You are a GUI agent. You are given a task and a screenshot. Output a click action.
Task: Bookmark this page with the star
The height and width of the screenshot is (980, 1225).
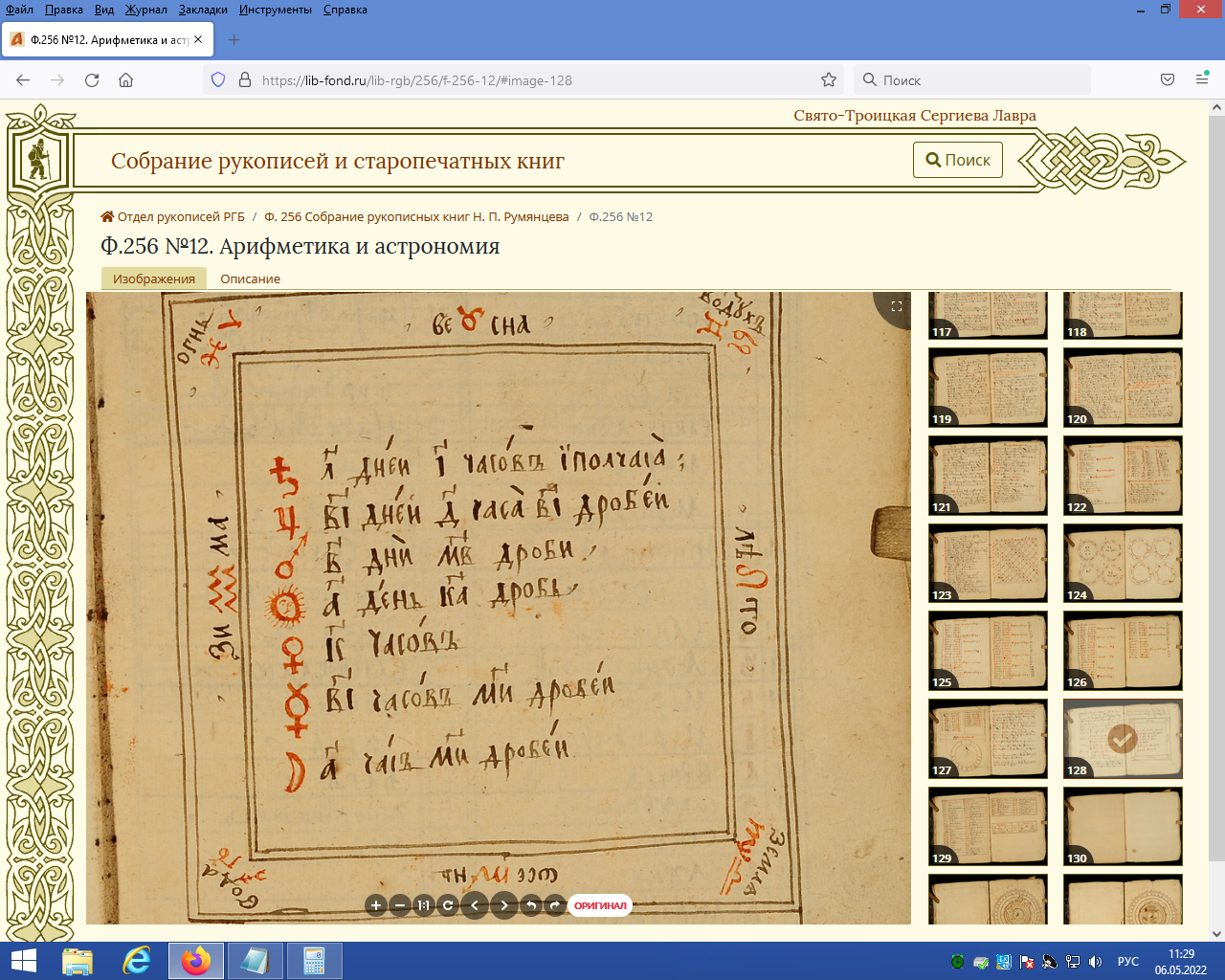[x=829, y=80]
